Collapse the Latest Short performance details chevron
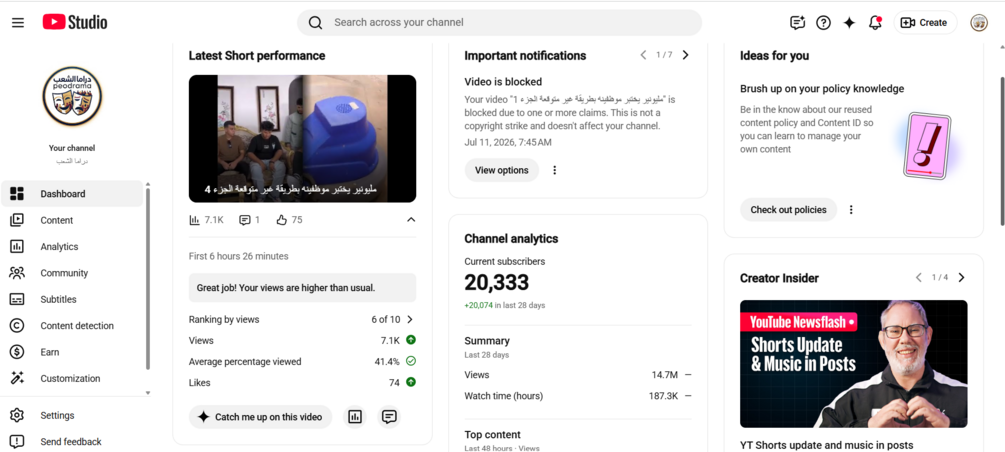Viewport: 1005px width, 452px height. pyautogui.click(x=411, y=220)
